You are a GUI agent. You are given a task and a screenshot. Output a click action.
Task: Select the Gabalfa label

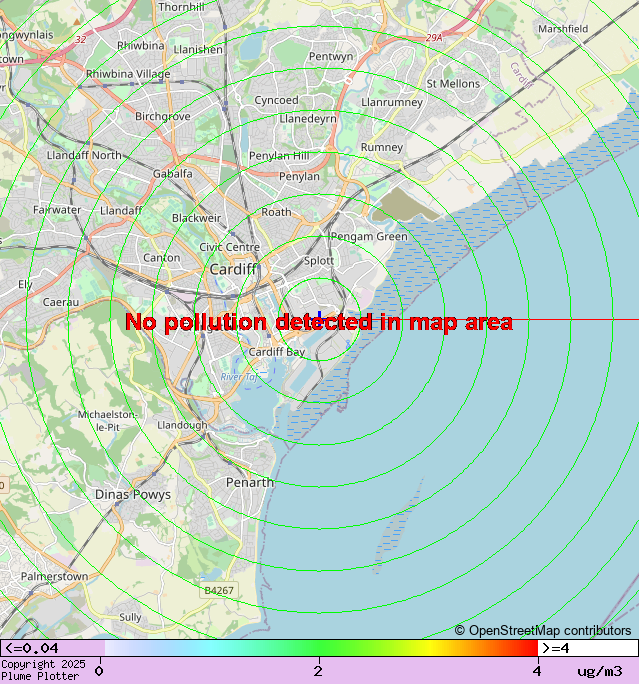172,174
